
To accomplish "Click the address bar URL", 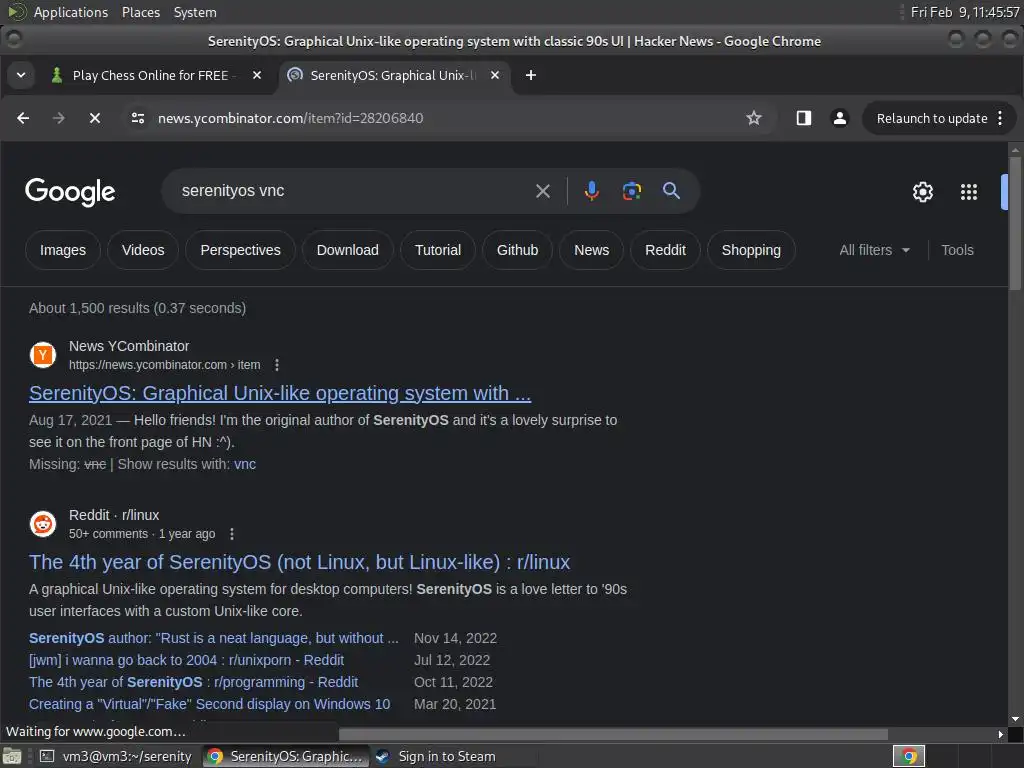I will 291,118.
